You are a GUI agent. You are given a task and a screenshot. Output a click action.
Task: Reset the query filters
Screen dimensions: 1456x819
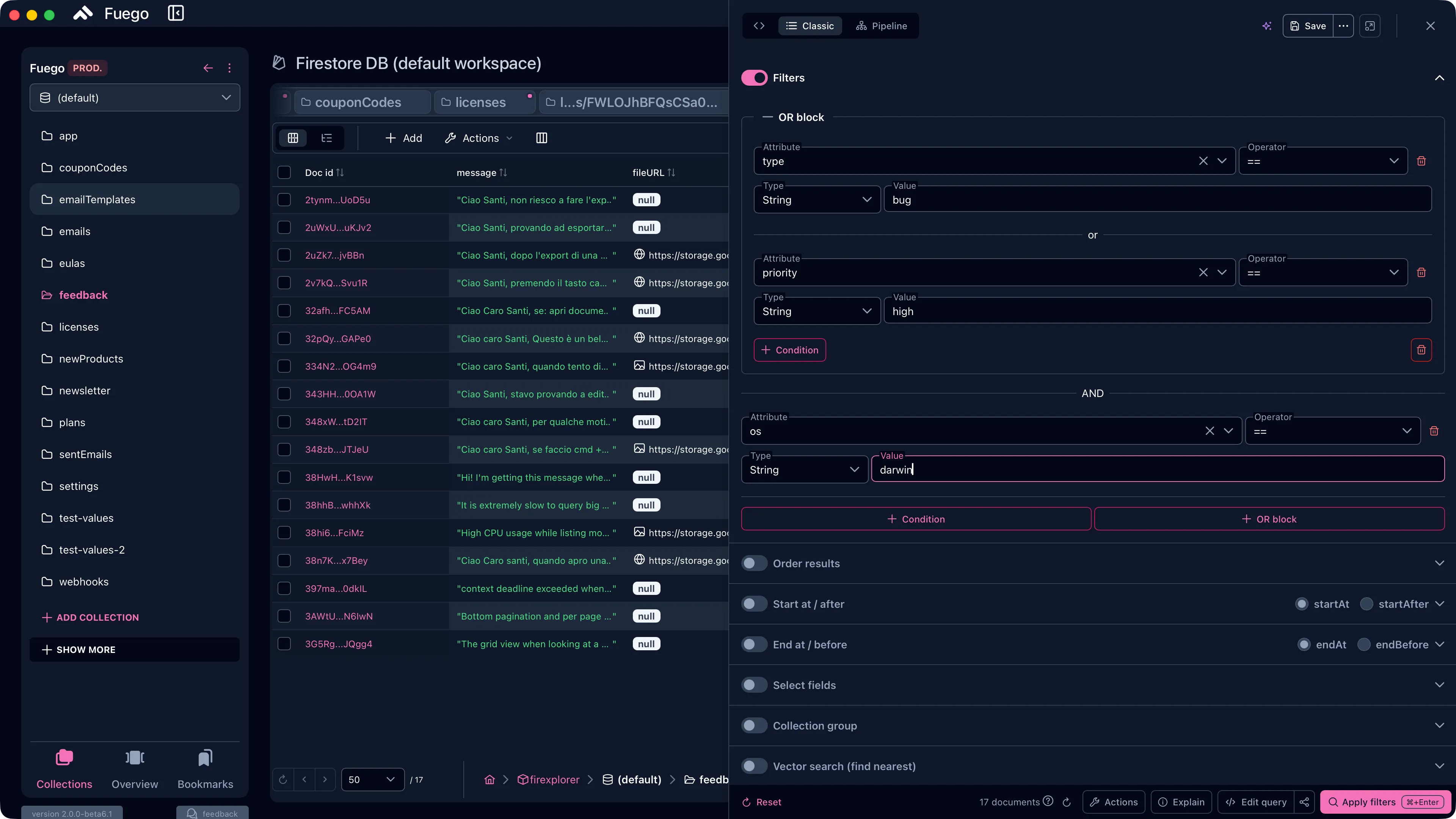(x=761, y=802)
